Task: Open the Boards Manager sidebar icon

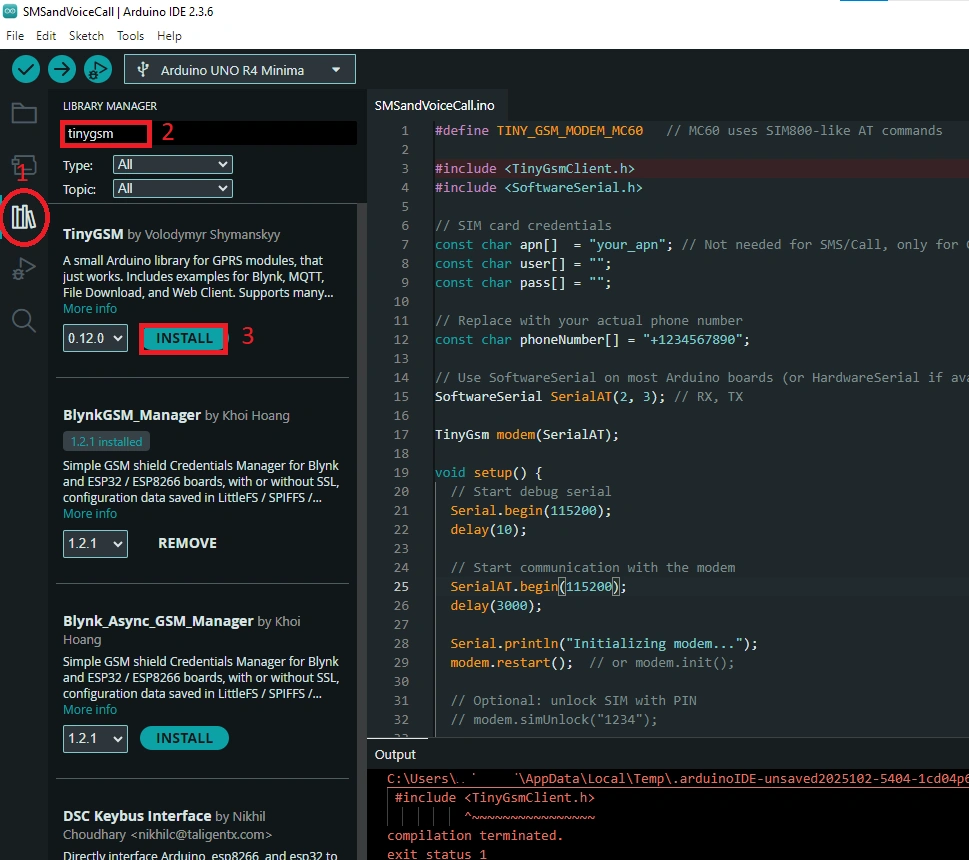Action: pyautogui.click(x=24, y=166)
